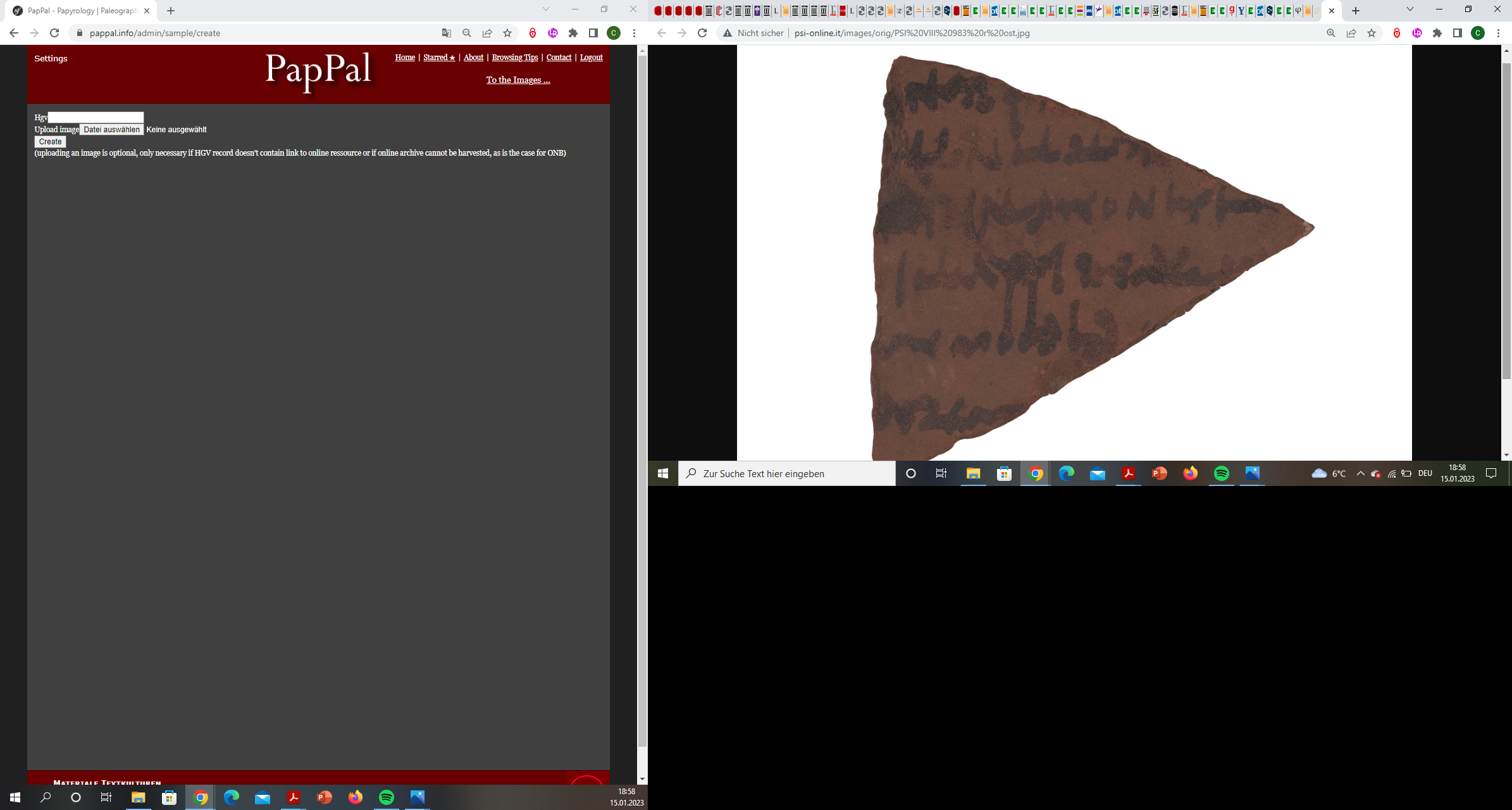Open Windows Start menu in left taskbar
Screen dimensions: 1512x810
15,797
